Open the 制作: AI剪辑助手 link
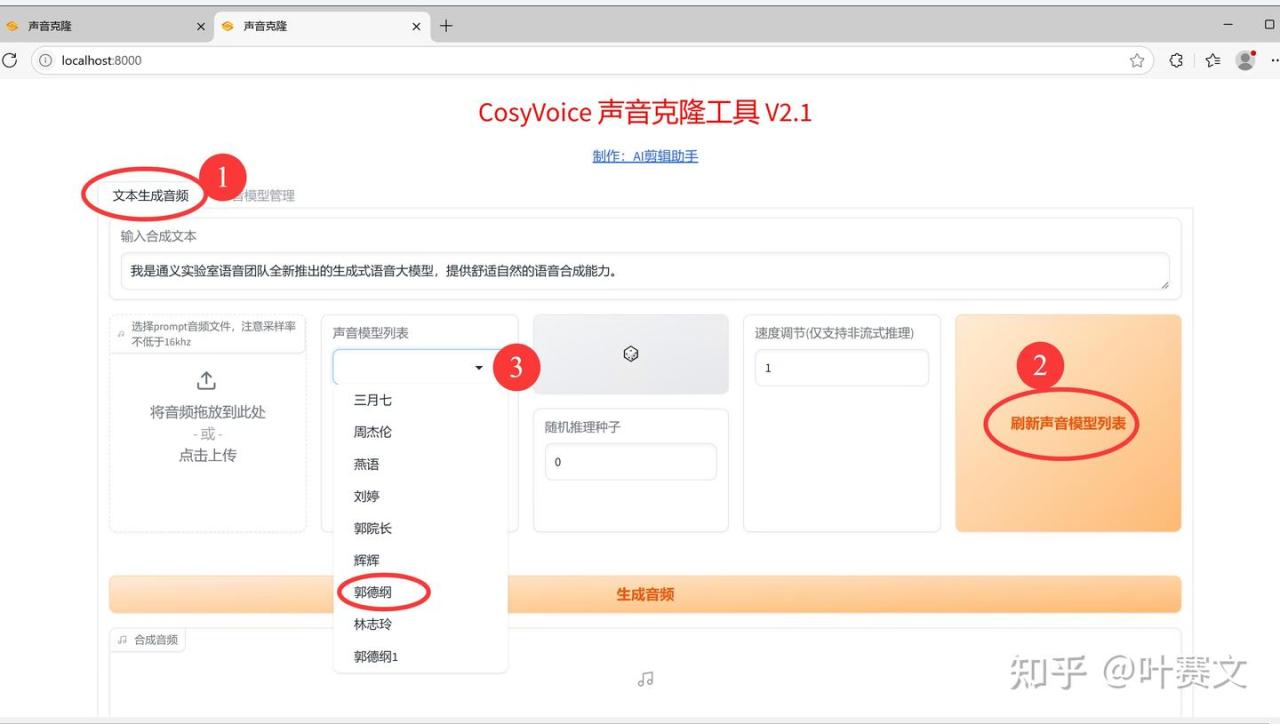 pyautogui.click(x=645, y=156)
